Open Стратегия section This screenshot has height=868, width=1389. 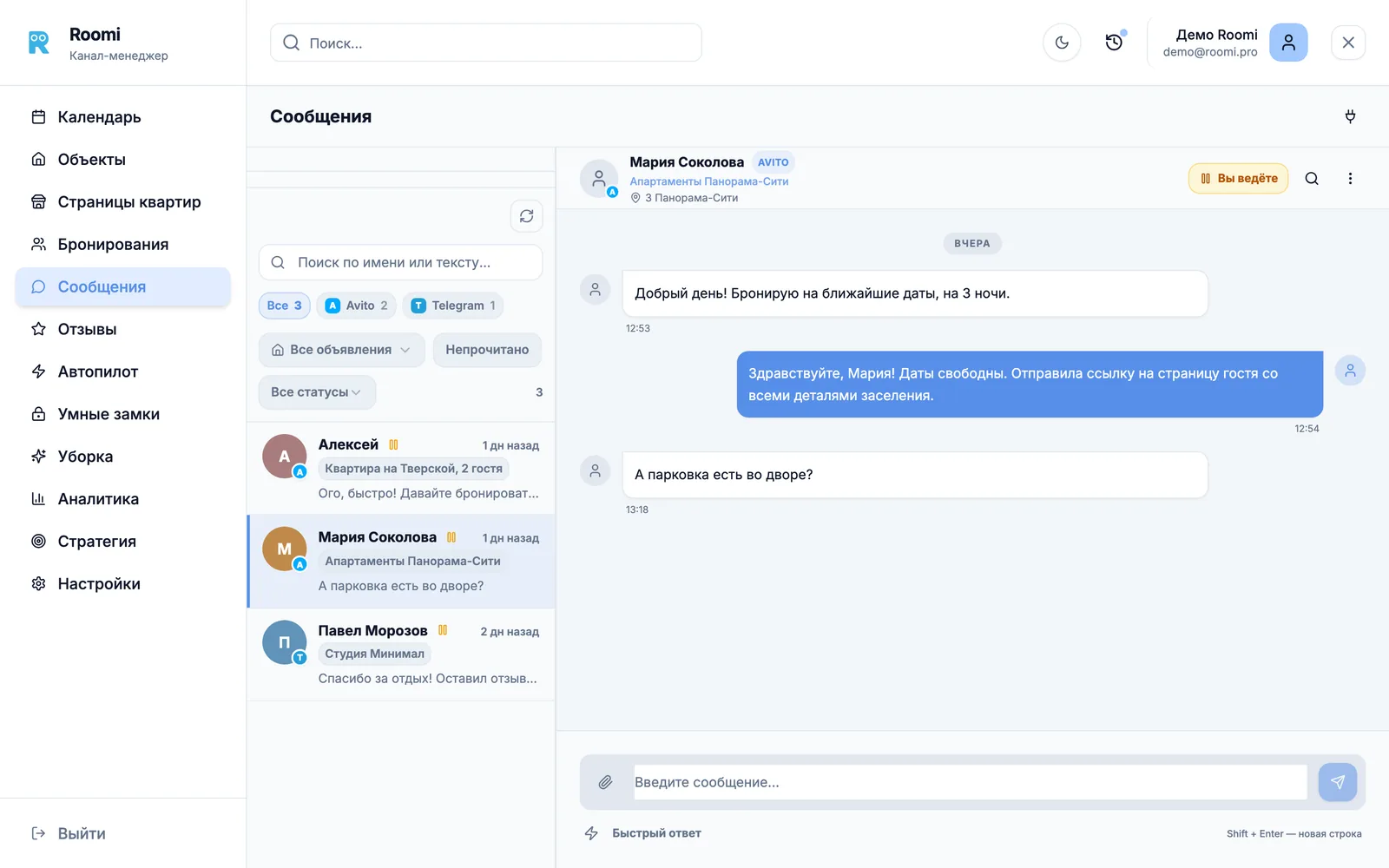123,542
